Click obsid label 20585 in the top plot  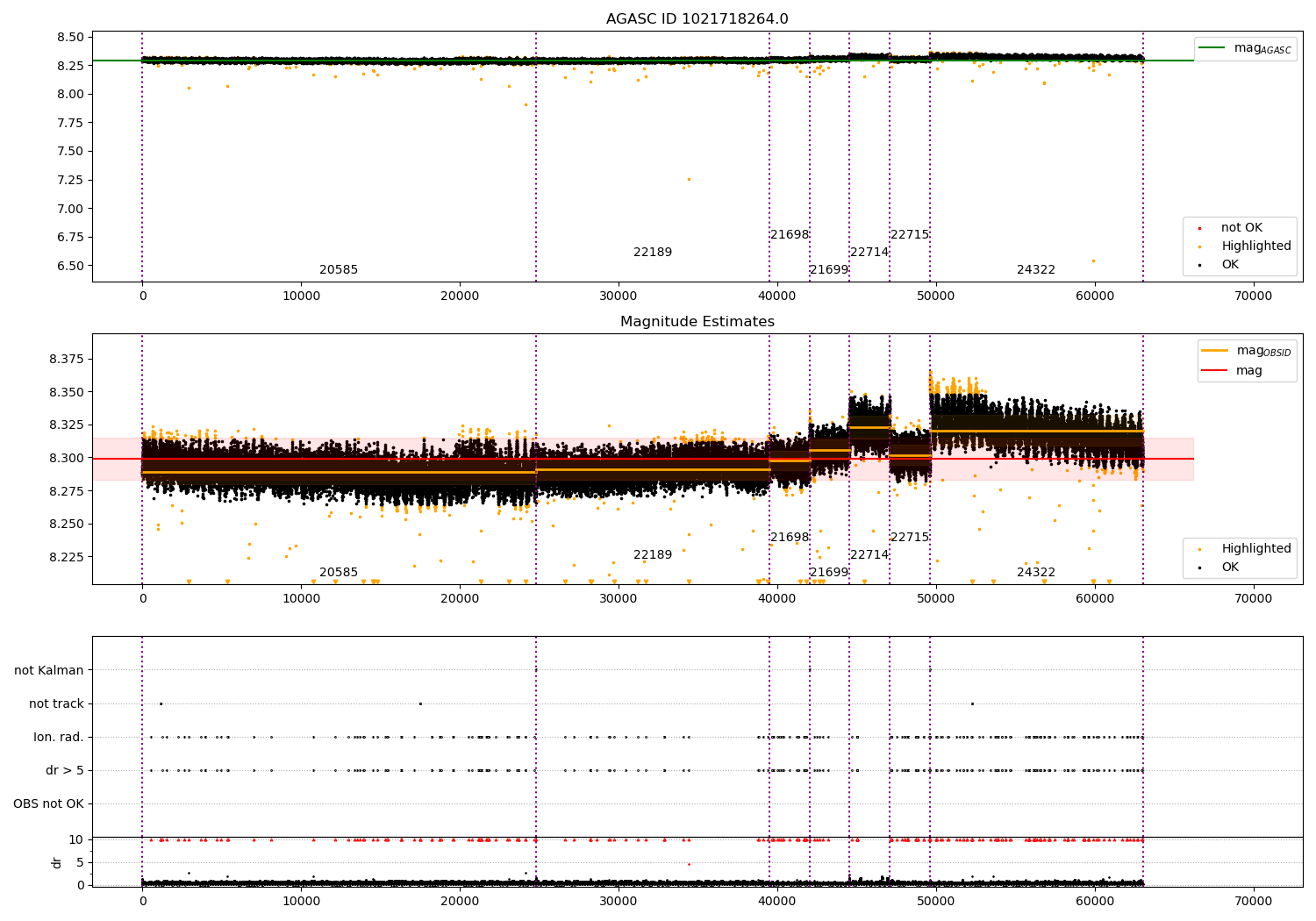339,270
